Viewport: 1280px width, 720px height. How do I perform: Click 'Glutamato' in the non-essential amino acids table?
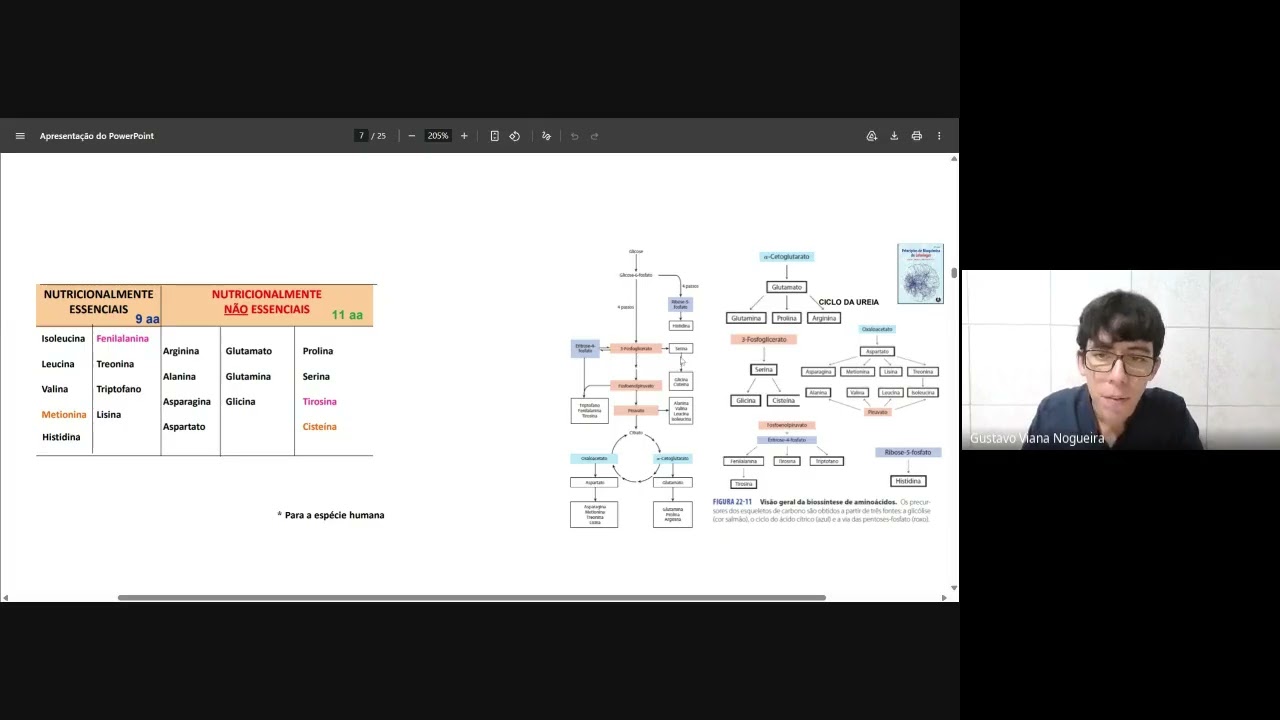249,351
